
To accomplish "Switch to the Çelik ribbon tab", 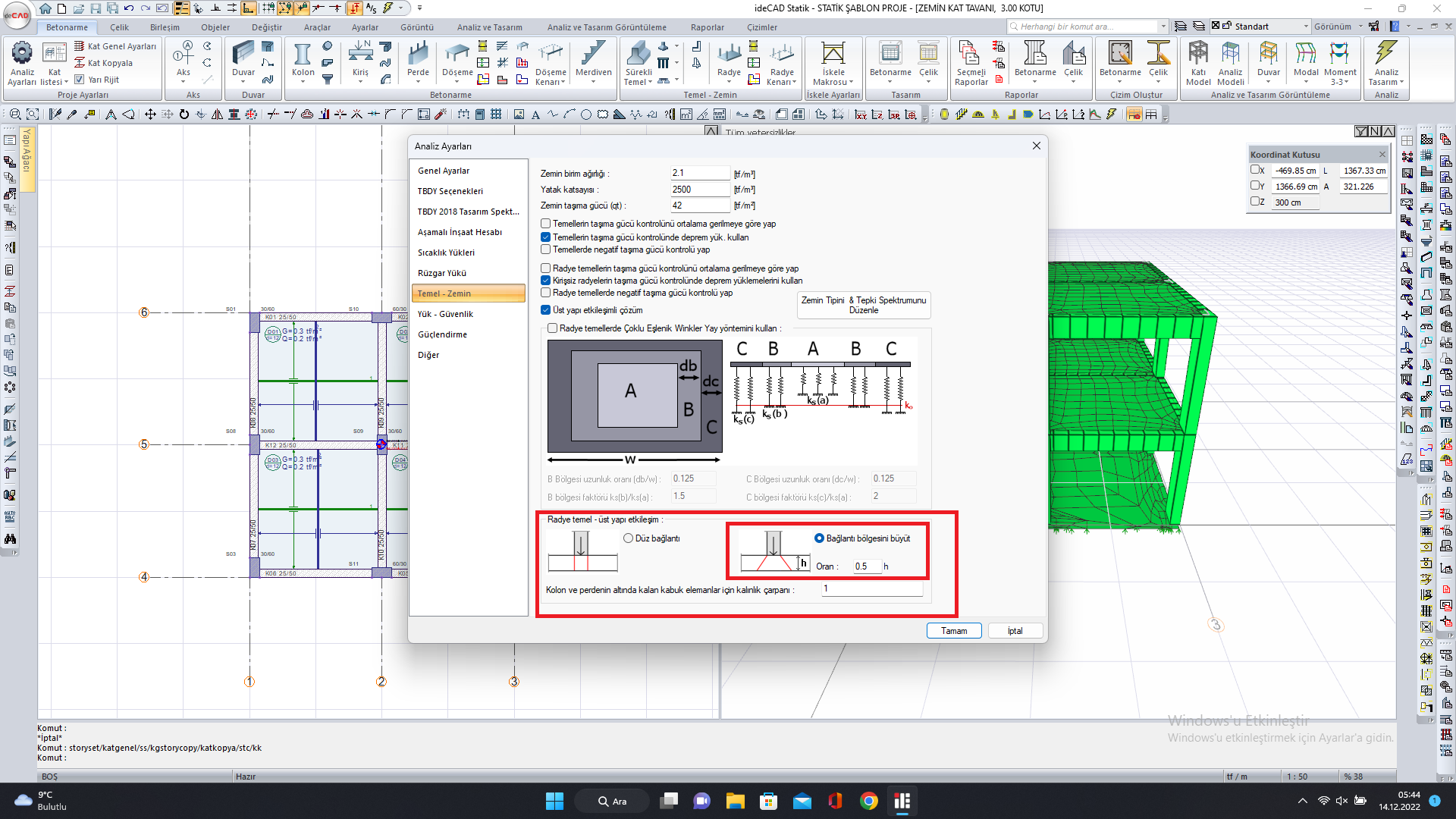I will point(119,27).
